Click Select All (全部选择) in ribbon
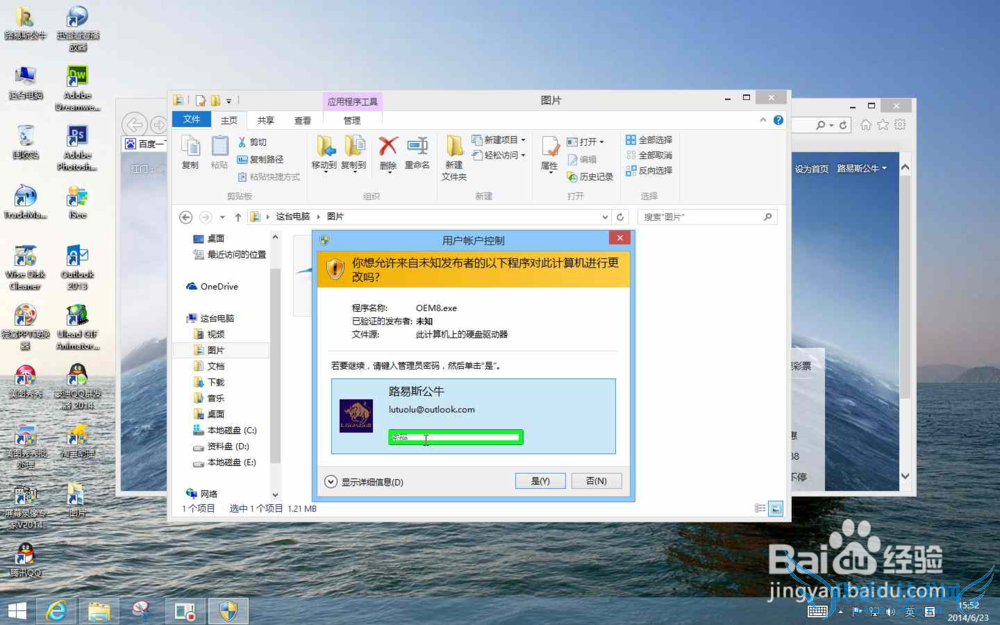Image resolution: width=1000 pixels, height=625 pixels. tap(648, 140)
